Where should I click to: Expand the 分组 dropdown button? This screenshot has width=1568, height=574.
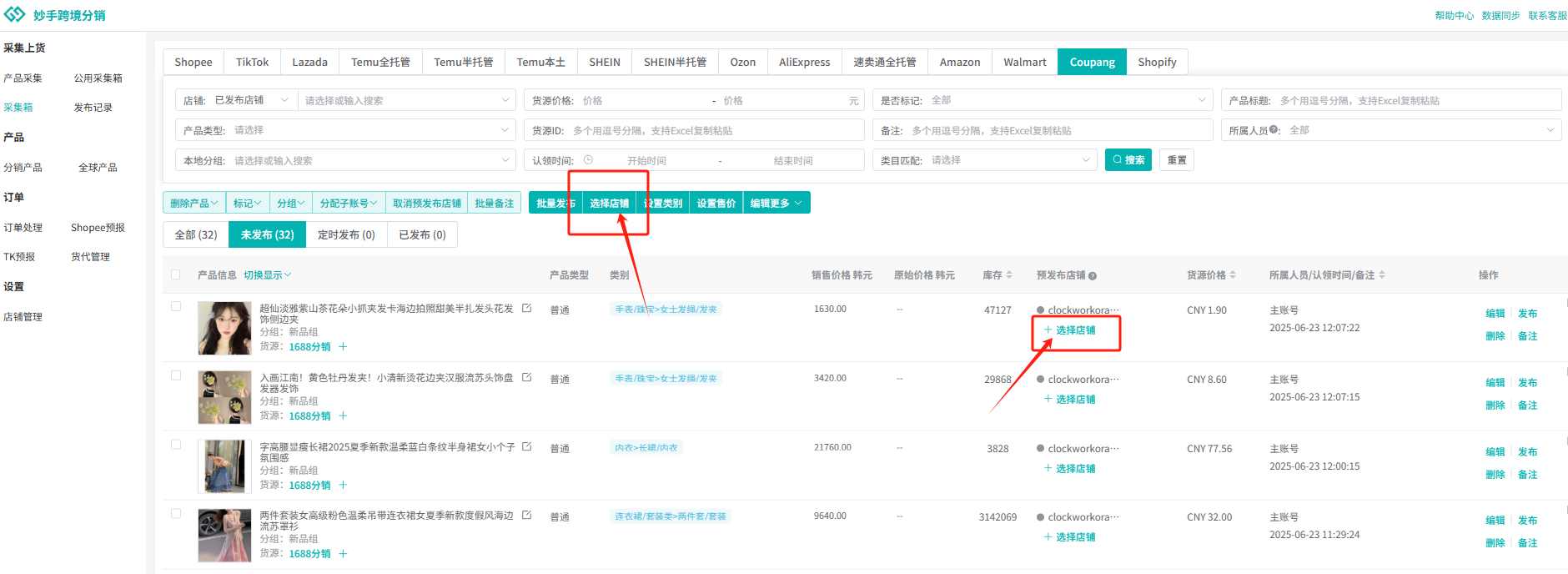click(291, 203)
